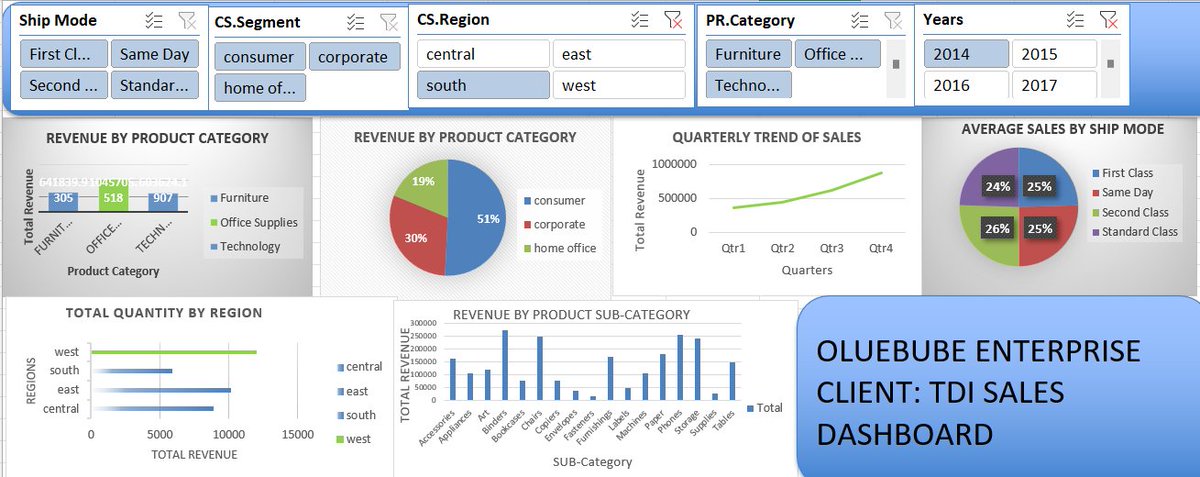Filter by corporate segment
Screen dimensions: 1200x477
[x=354, y=57]
